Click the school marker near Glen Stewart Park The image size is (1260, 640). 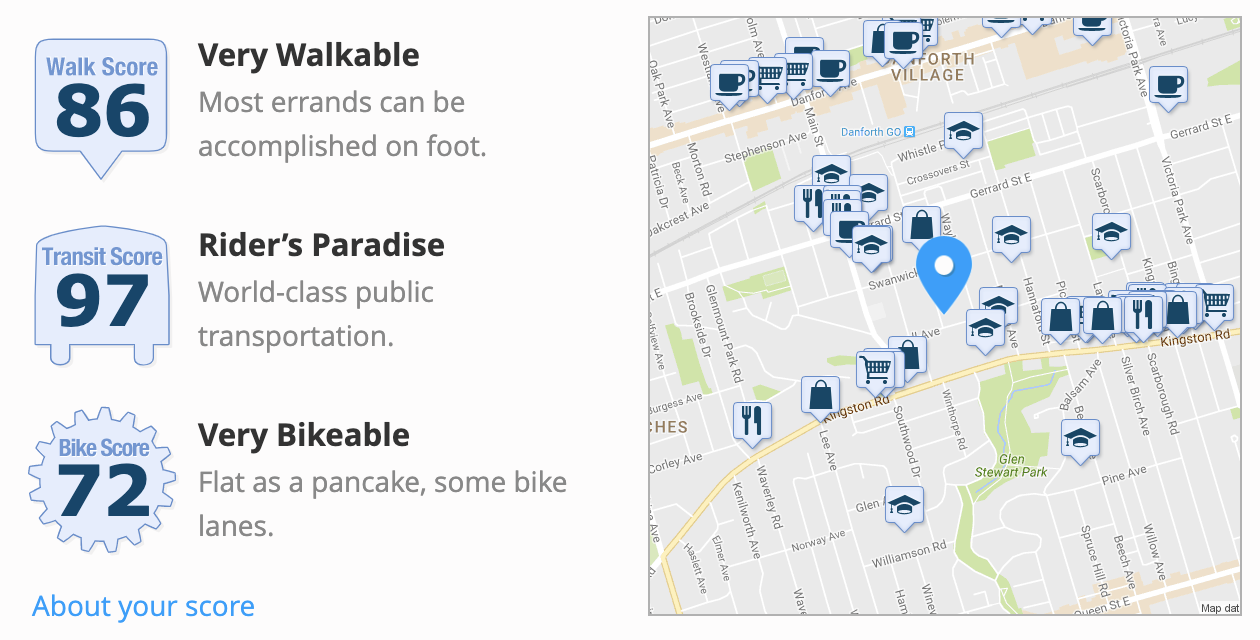1080,441
